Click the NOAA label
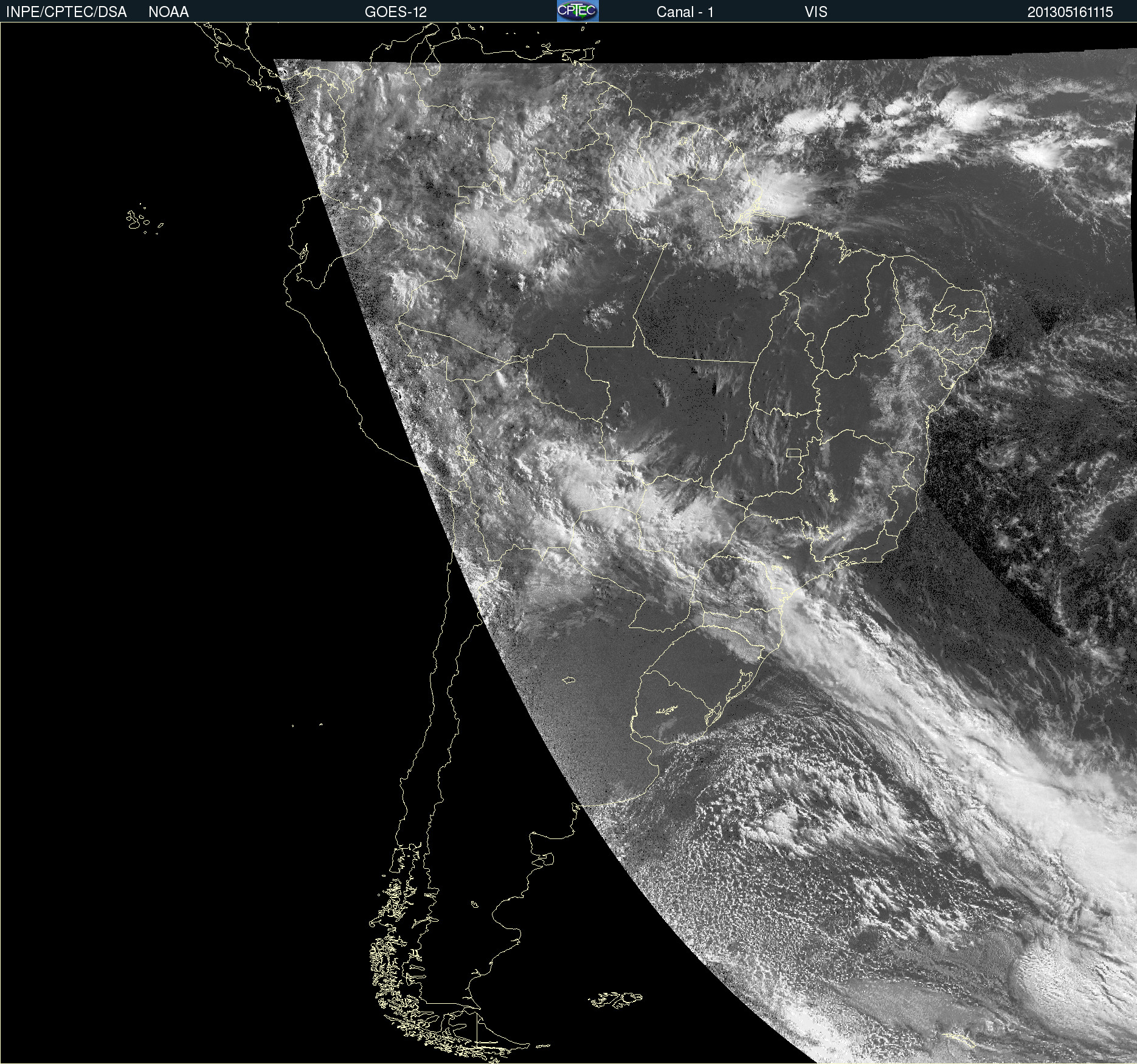 point(168,12)
